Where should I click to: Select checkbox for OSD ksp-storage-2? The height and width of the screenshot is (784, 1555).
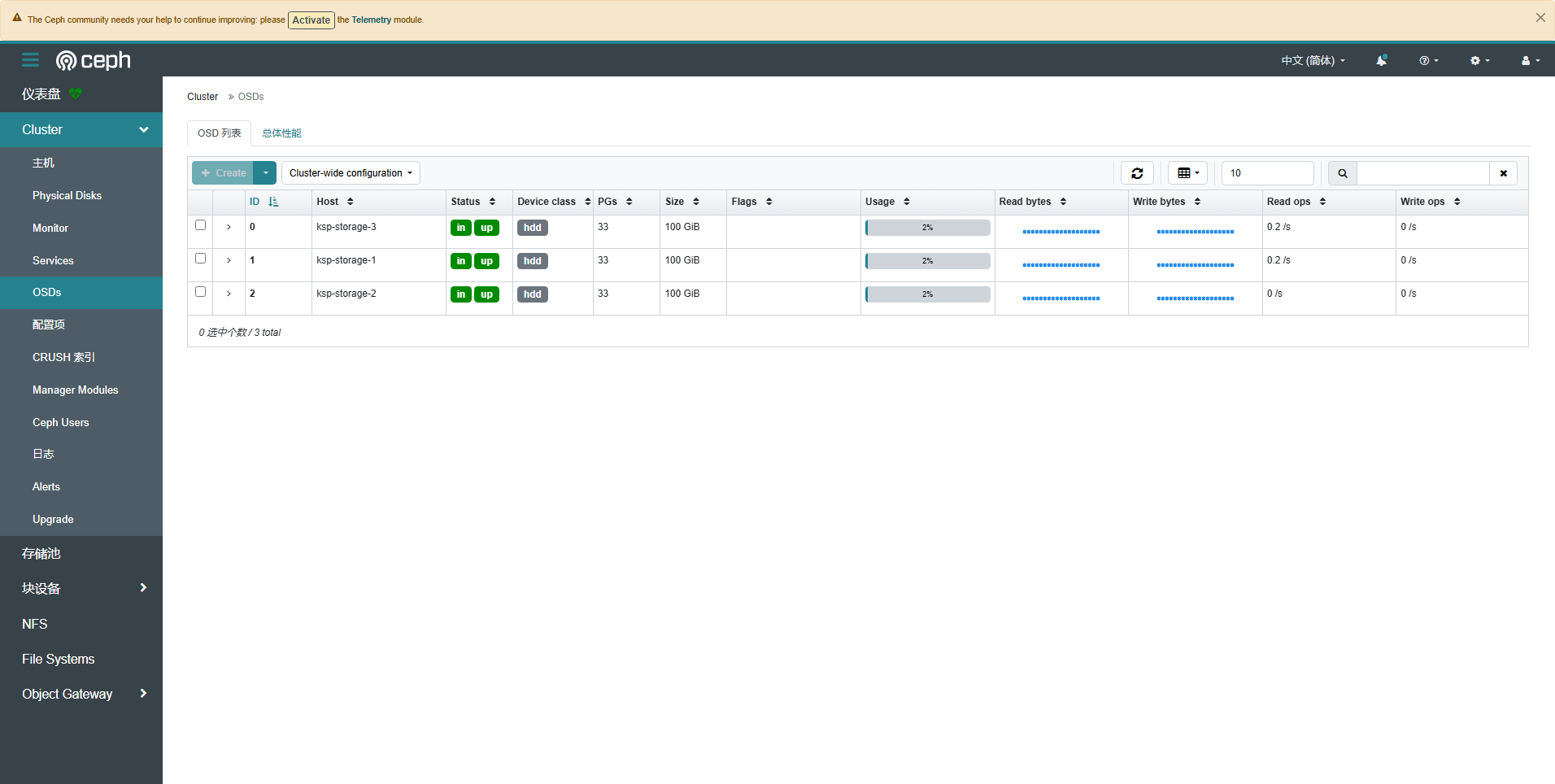[x=200, y=292]
